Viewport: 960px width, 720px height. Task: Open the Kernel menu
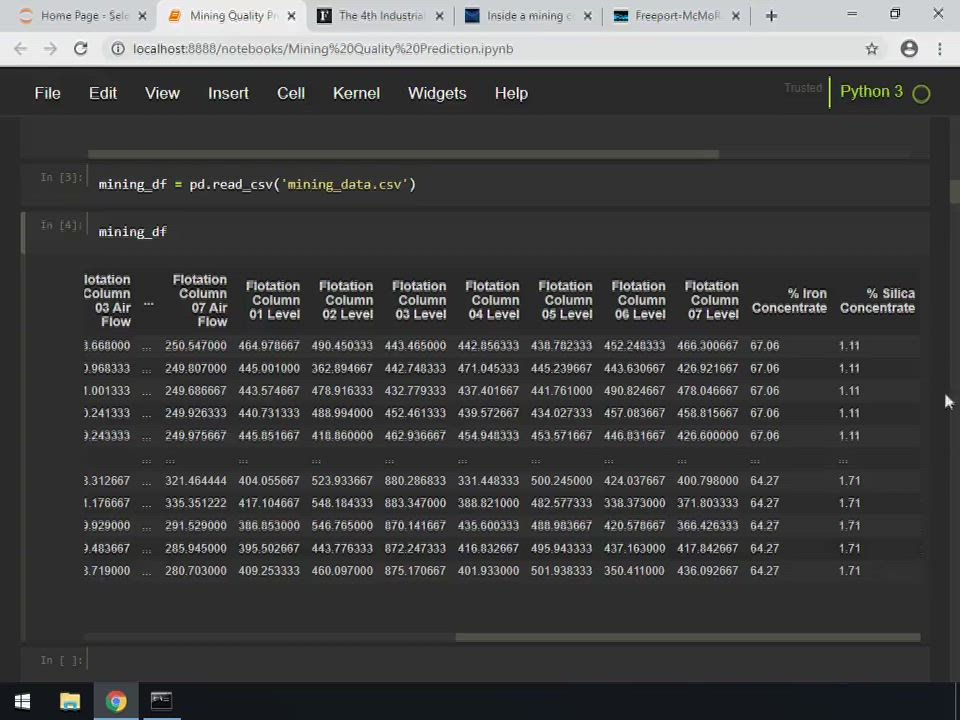(x=356, y=93)
